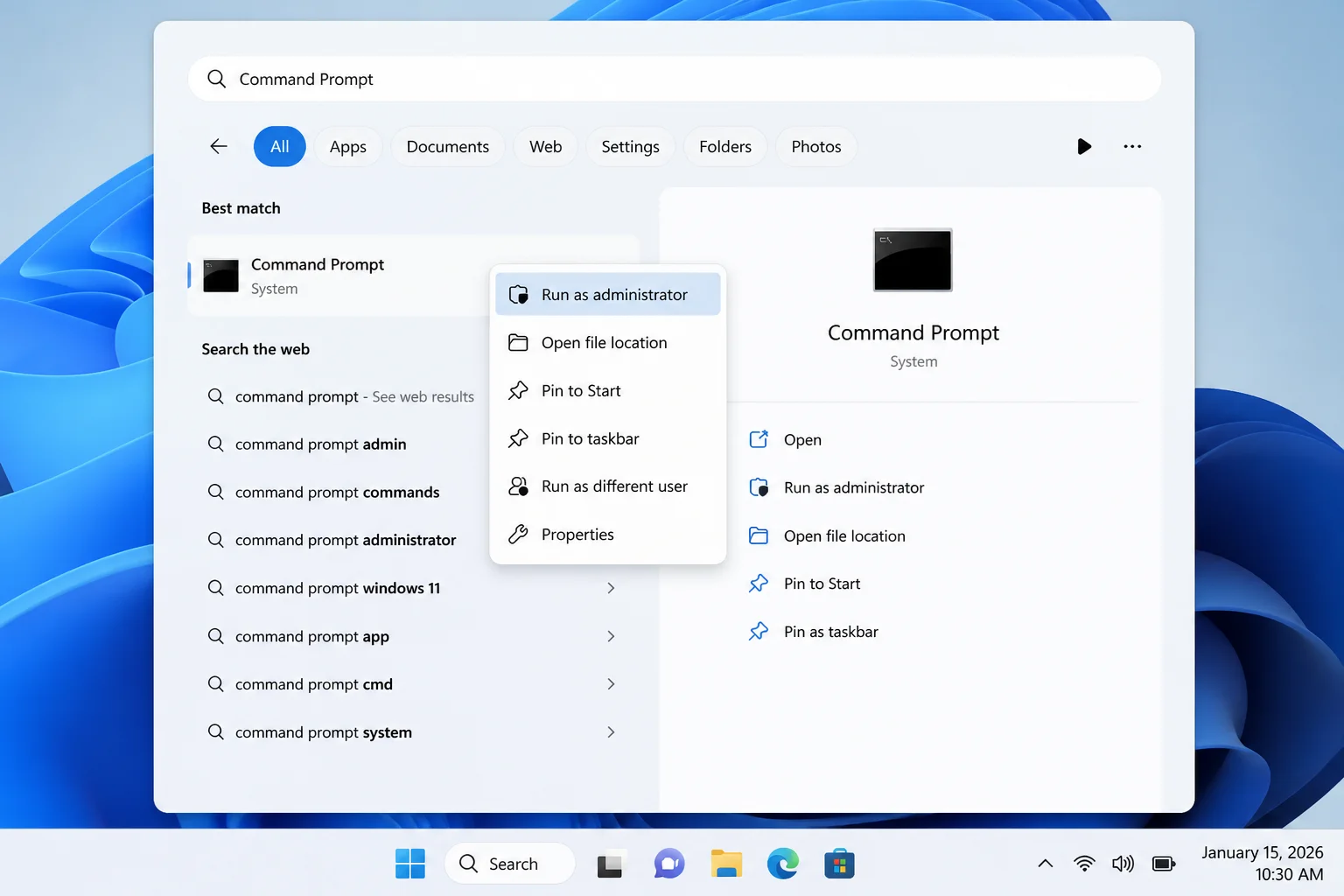Switch to the Web filter tab
Viewport: 1344px width, 896px height.
[x=546, y=146]
